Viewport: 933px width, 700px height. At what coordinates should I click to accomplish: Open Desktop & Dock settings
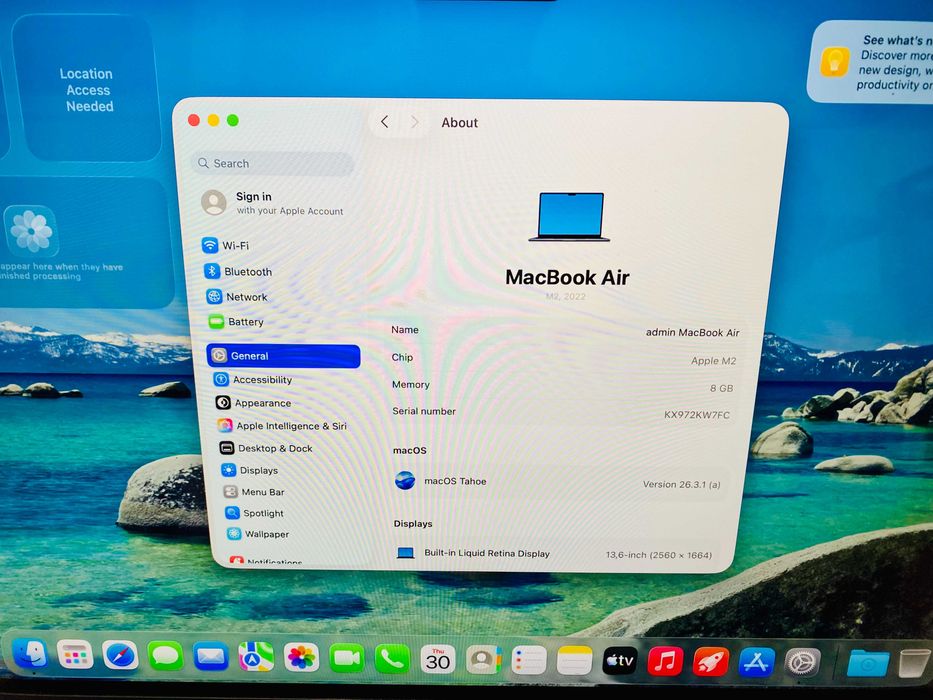pos(266,448)
